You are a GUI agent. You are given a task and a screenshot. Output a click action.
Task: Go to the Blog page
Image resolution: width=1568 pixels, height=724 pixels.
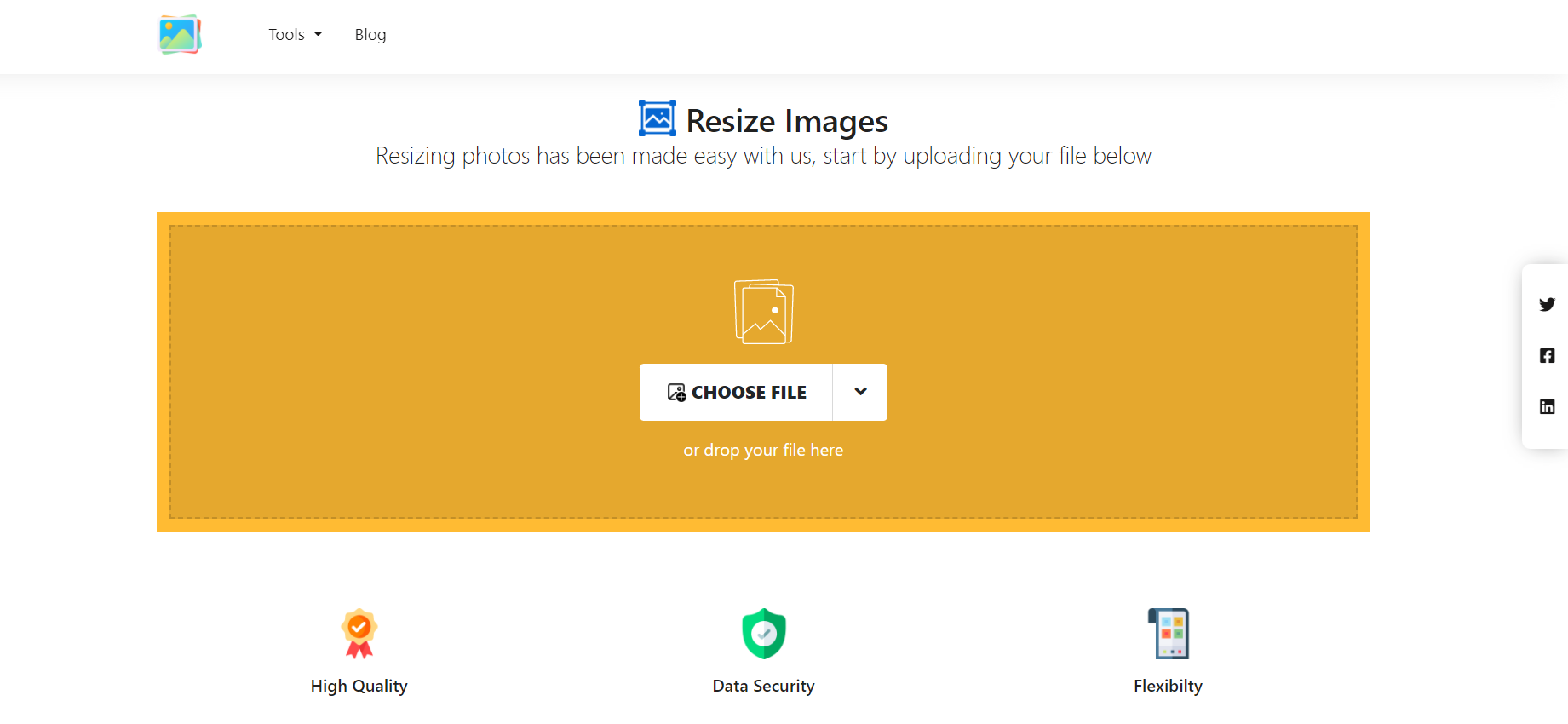(370, 35)
